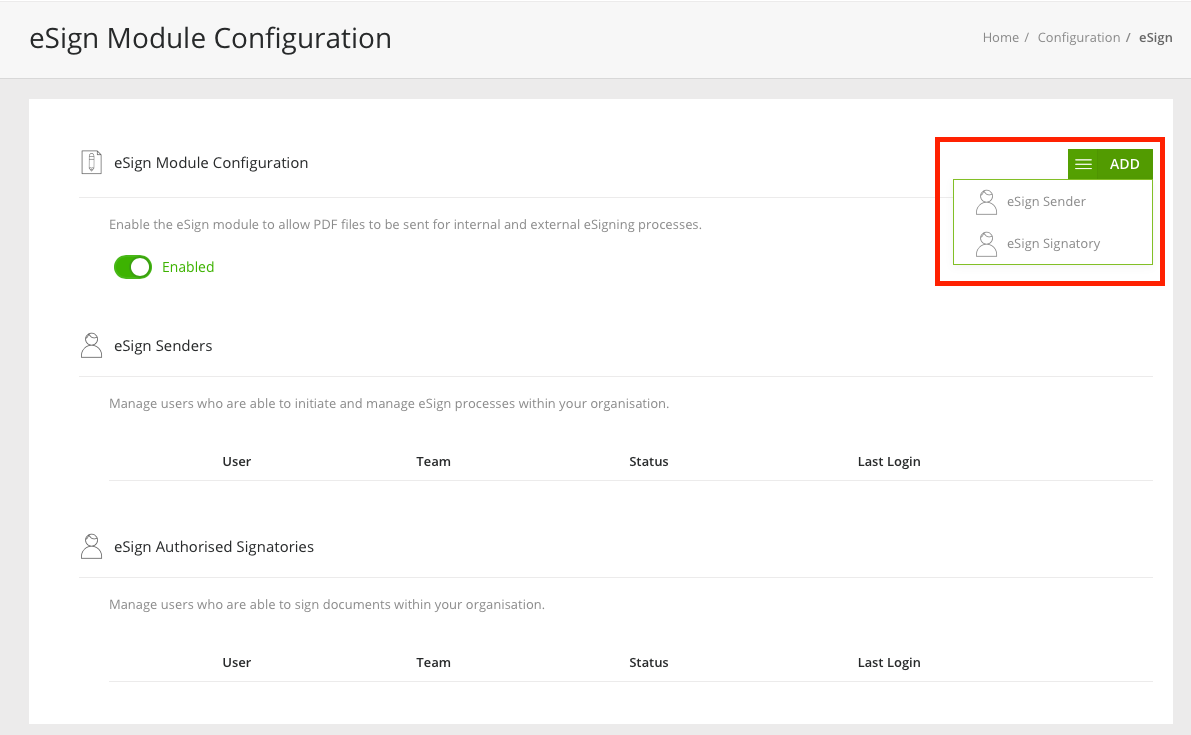Select eSign Sender from the dropdown
The height and width of the screenshot is (735, 1191).
pos(1046,202)
